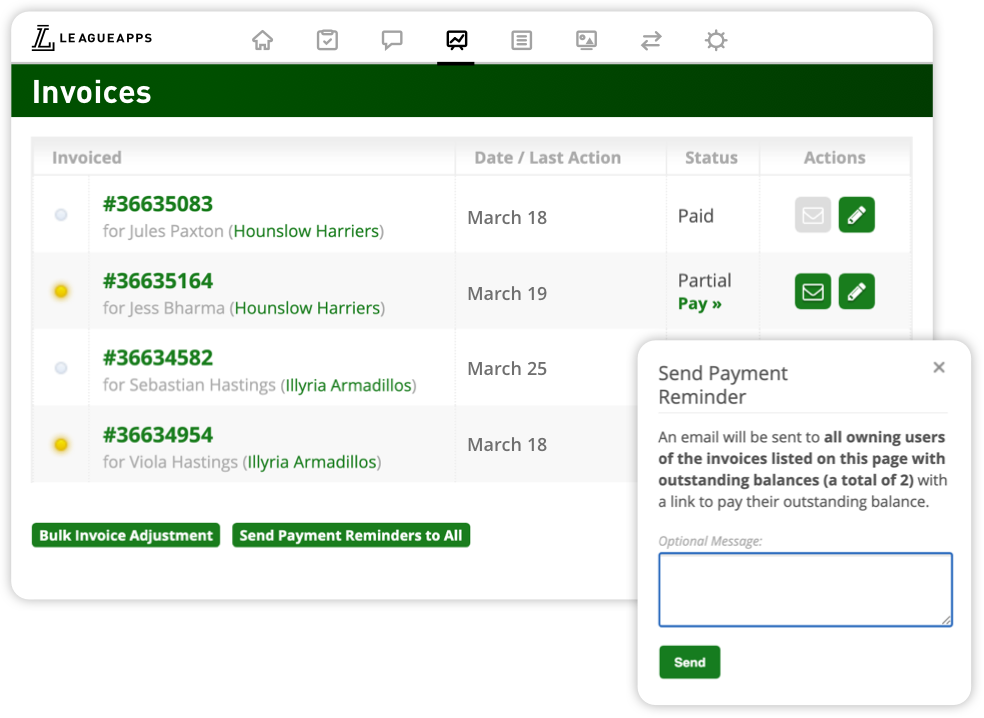The image size is (984, 718).
Task: Click the Actions column header
Action: 835,158
